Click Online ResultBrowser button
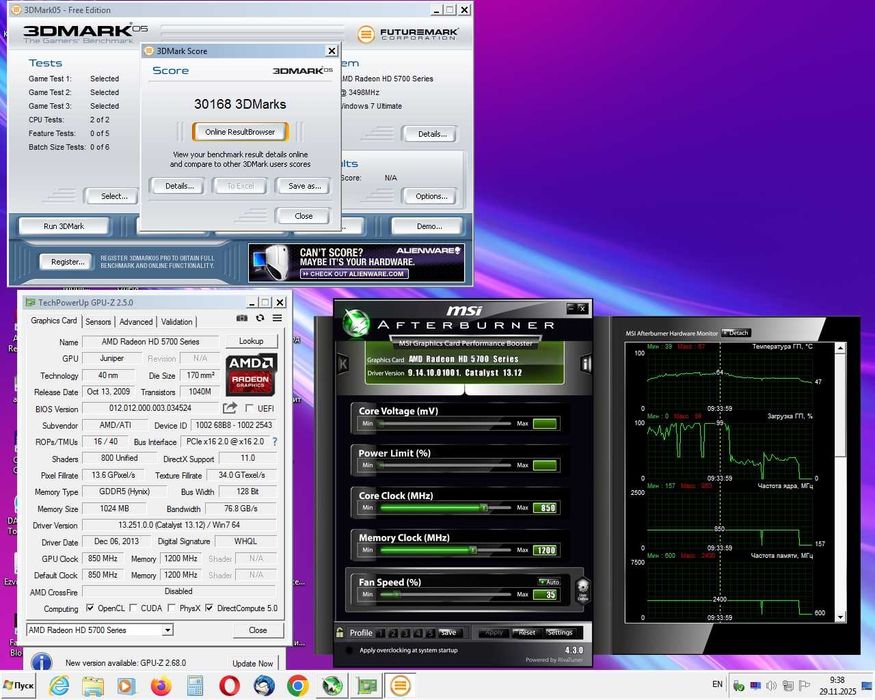This screenshot has width=875, height=700. [240, 132]
